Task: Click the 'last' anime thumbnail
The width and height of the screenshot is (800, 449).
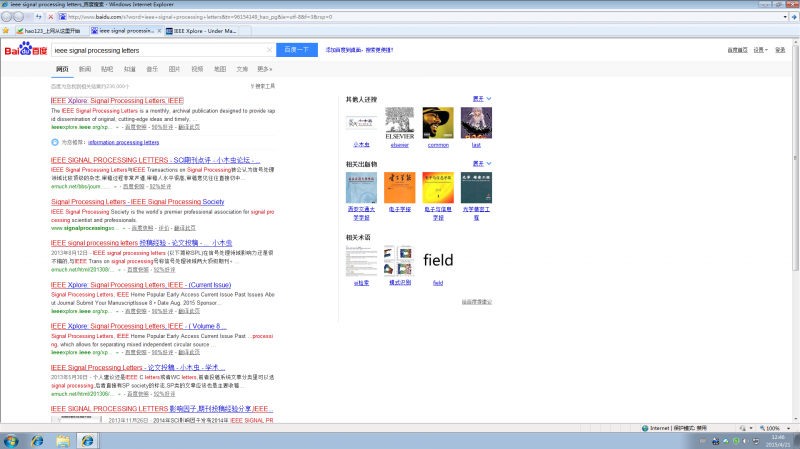Action: (x=477, y=123)
